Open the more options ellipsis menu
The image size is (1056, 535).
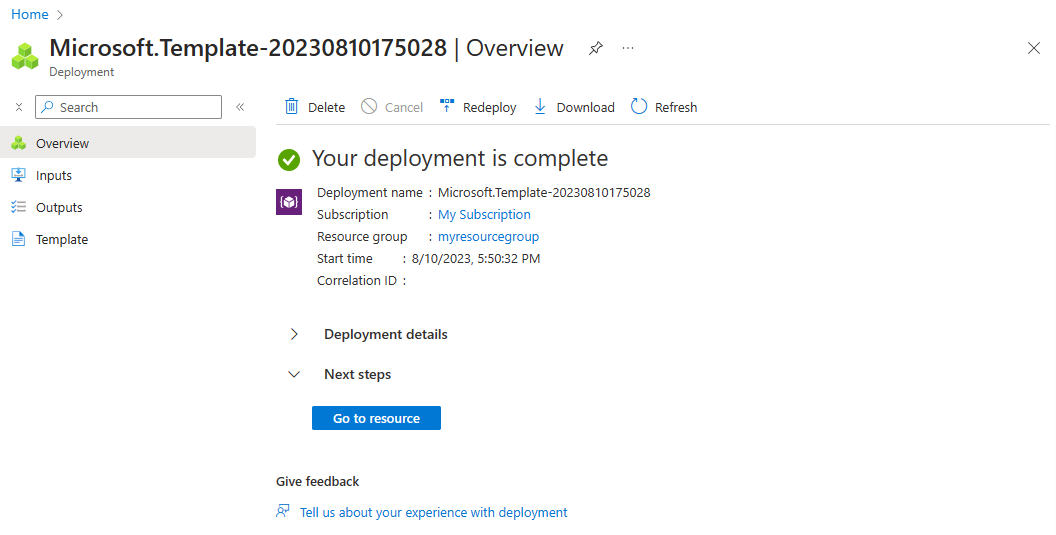[628, 48]
